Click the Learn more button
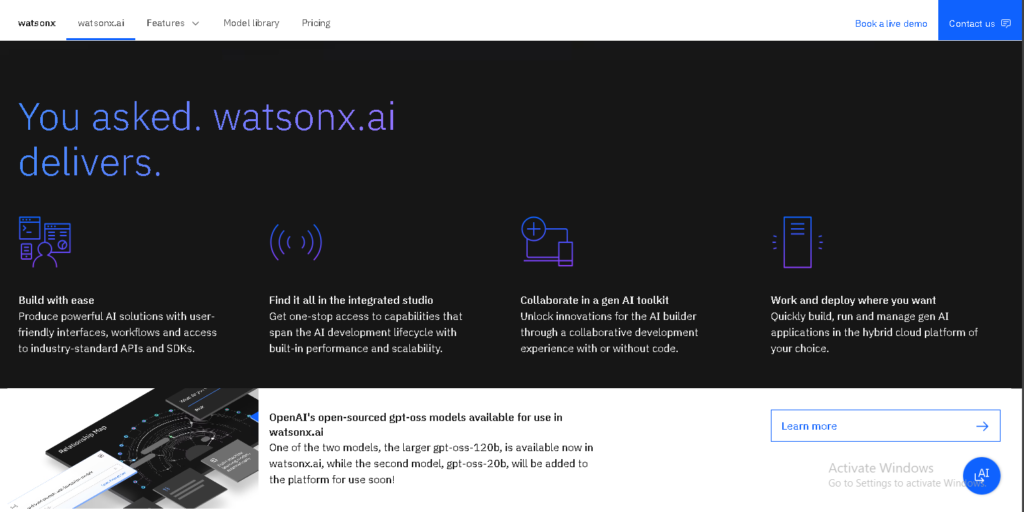The height and width of the screenshot is (512, 1024). [886, 426]
